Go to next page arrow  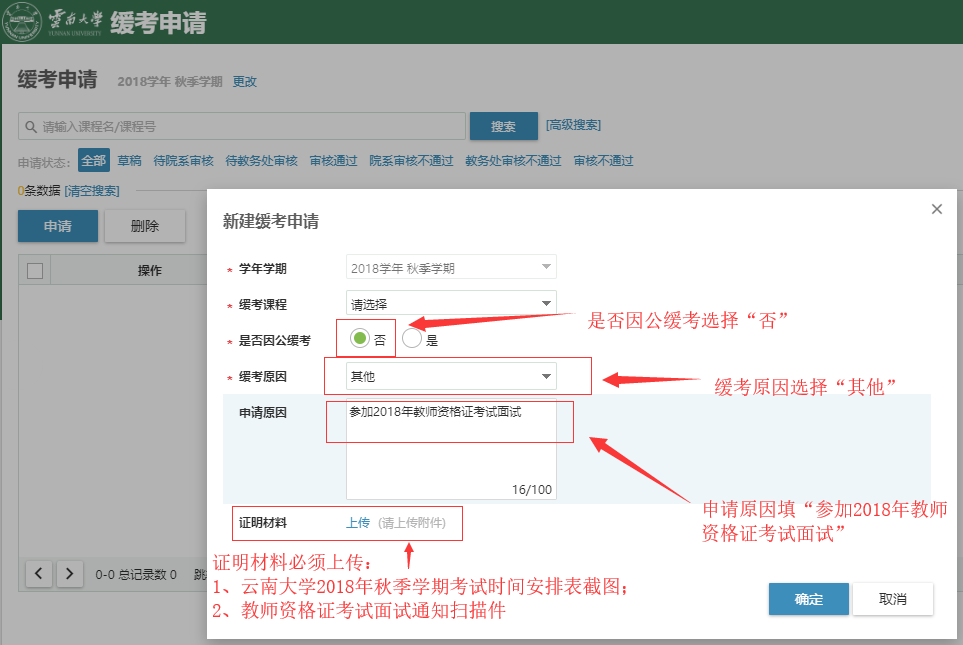point(69,573)
